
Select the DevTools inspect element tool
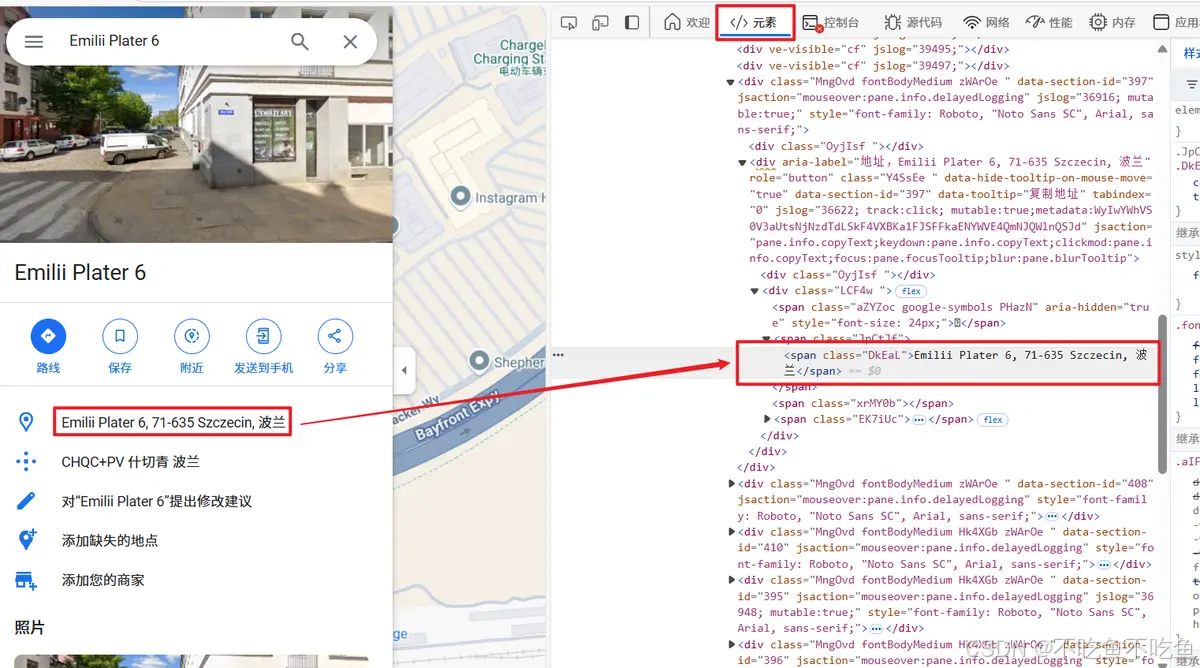pyautogui.click(x=569, y=22)
